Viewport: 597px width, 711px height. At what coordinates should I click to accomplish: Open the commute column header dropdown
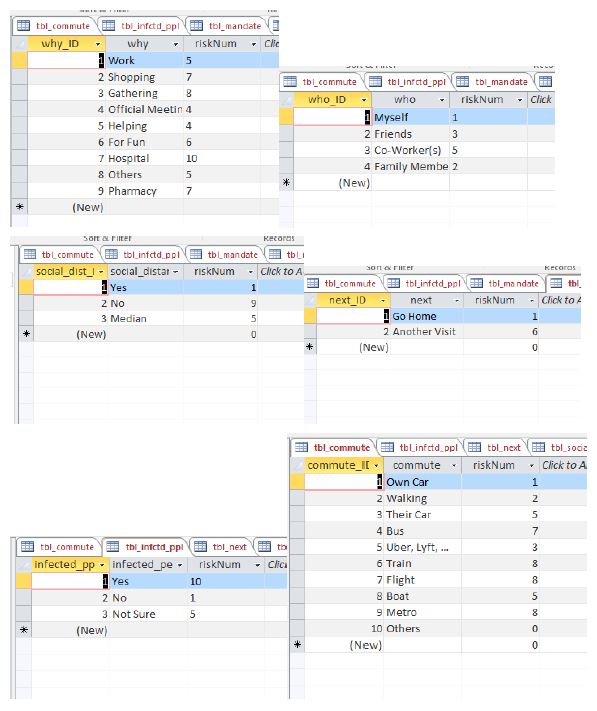point(454,466)
